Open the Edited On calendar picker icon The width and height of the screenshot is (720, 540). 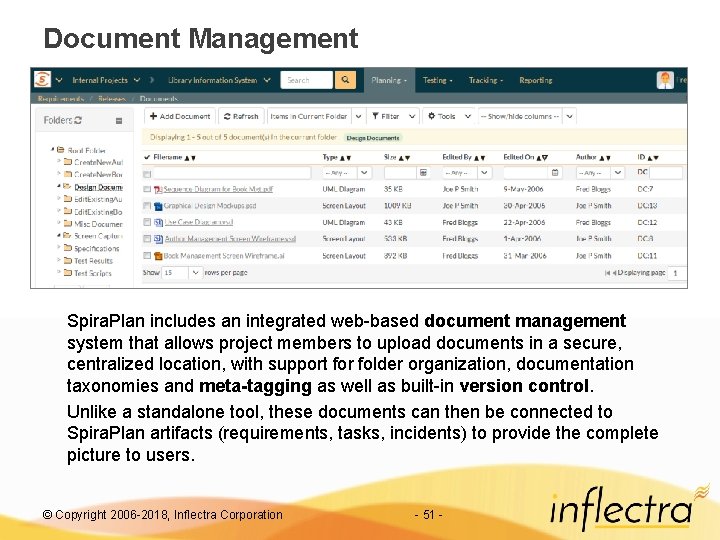(555, 173)
